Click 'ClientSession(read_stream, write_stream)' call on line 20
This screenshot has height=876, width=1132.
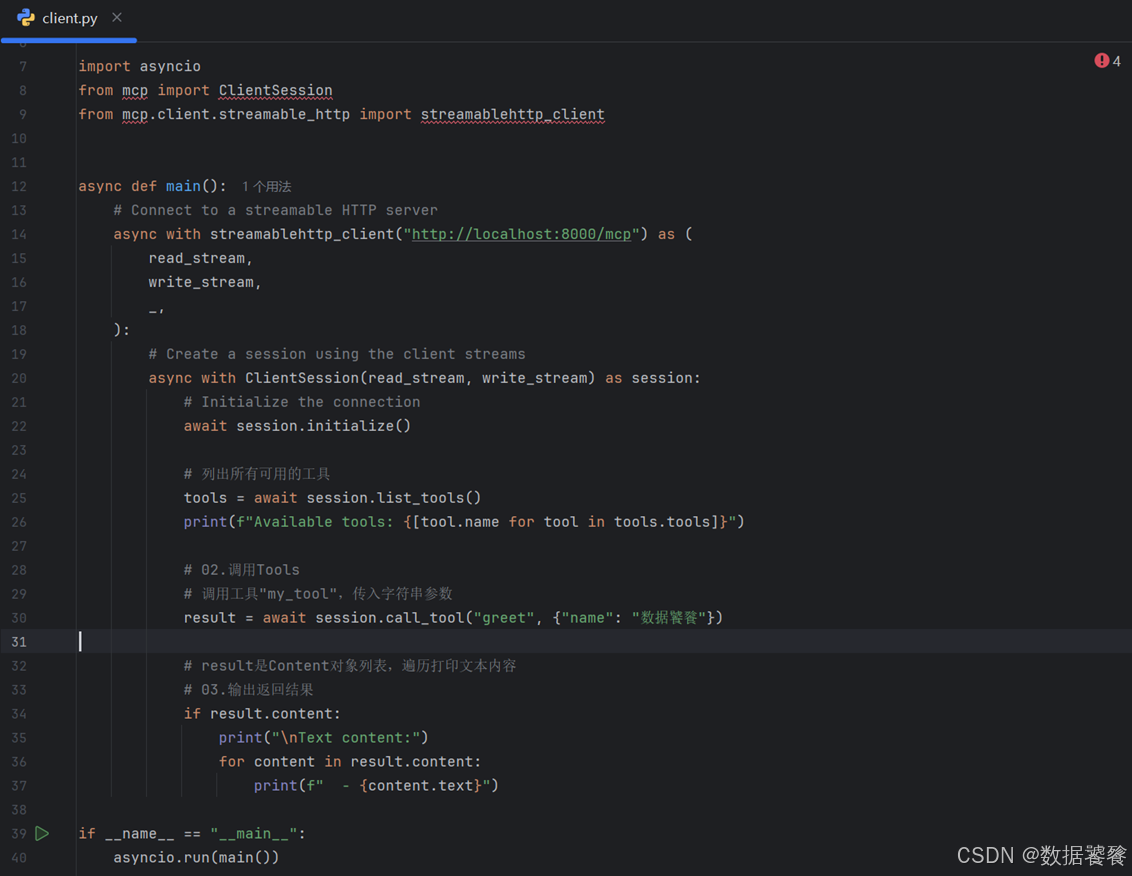420,378
